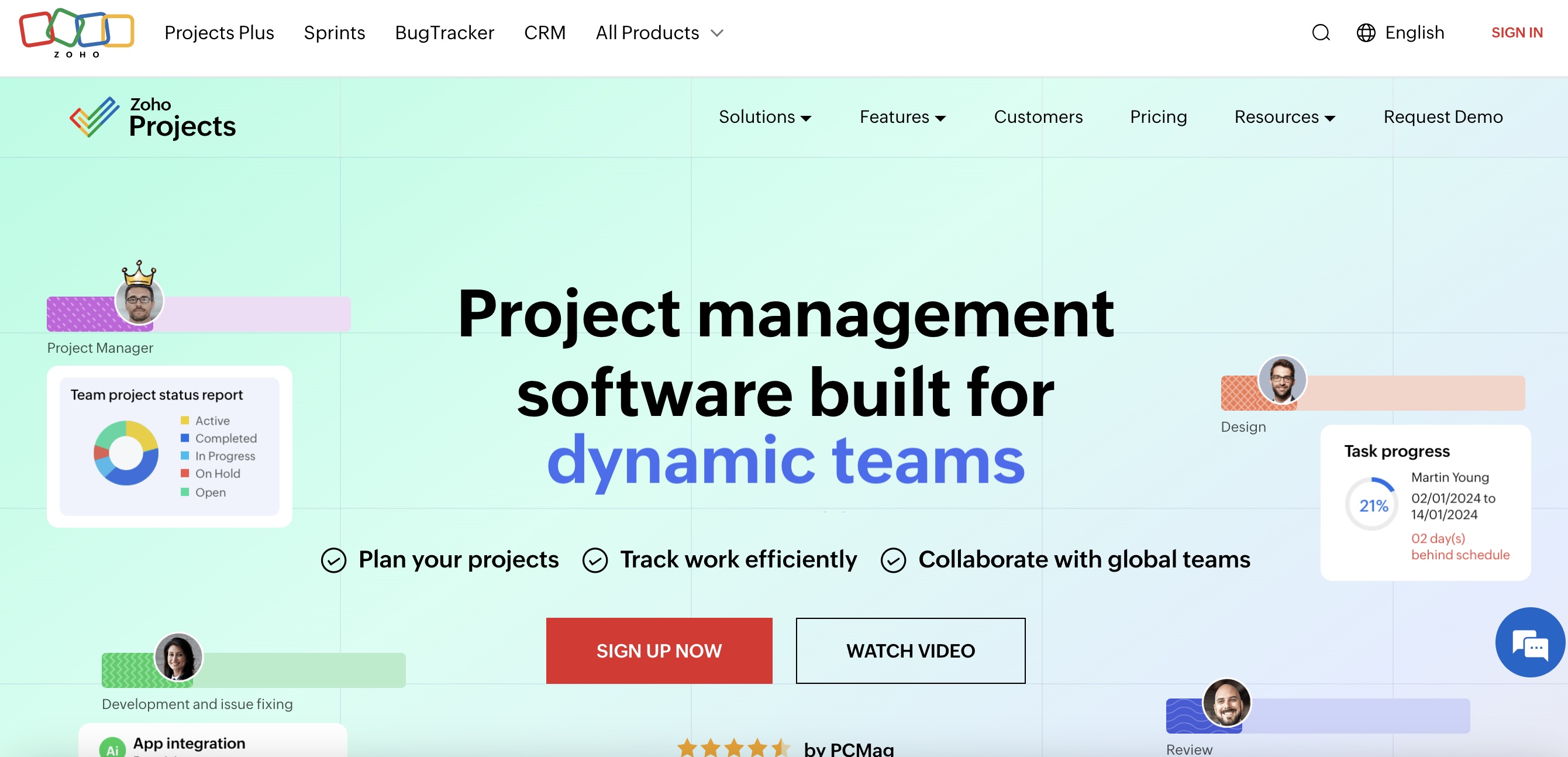Screen dimensions: 1568x757
Task: Click the "Development and issue fixing" label
Action: (x=197, y=703)
